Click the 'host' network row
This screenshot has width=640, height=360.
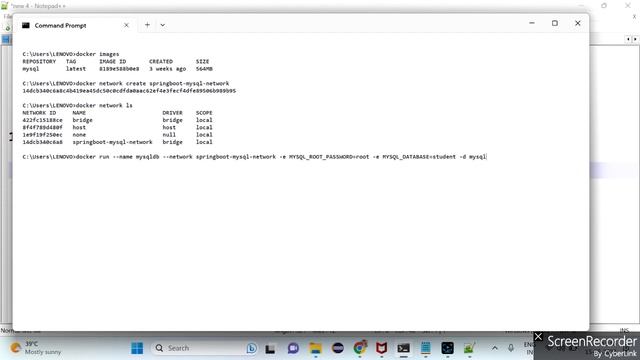click(118, 127)
